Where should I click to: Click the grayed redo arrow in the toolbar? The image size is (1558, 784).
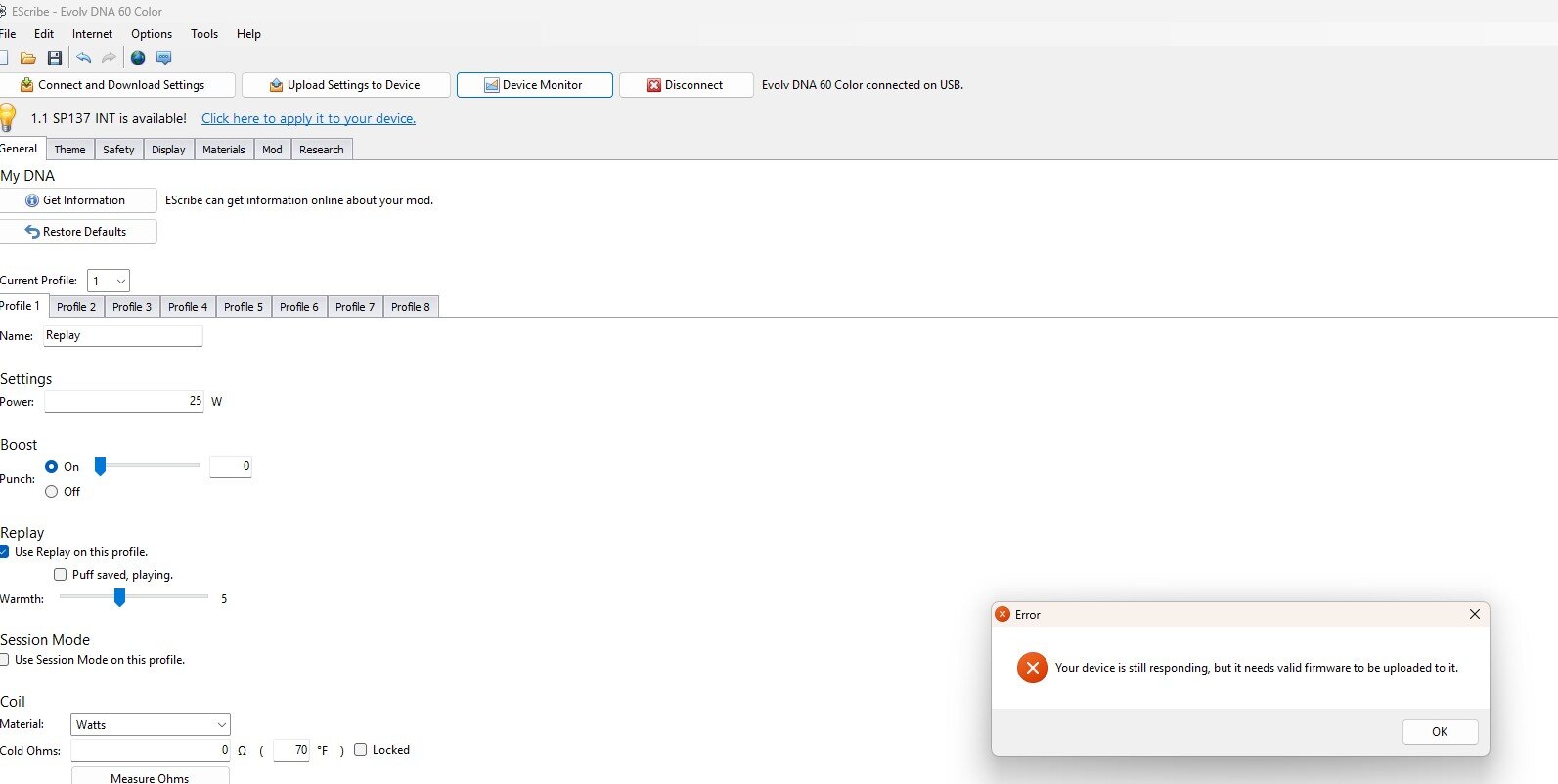coord(109,58)
